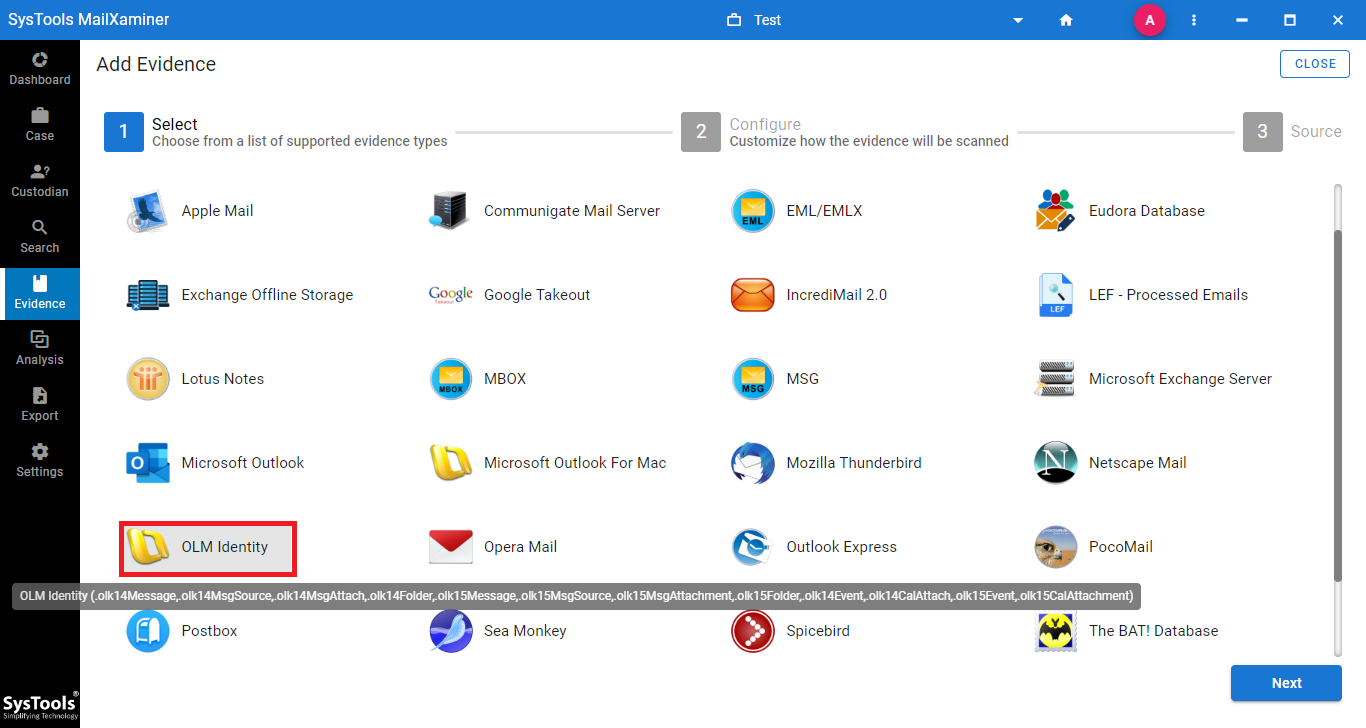The image size is (1366, 728).
Task: Choose the Microsoft Outlook icon
Action: (148, 463)
